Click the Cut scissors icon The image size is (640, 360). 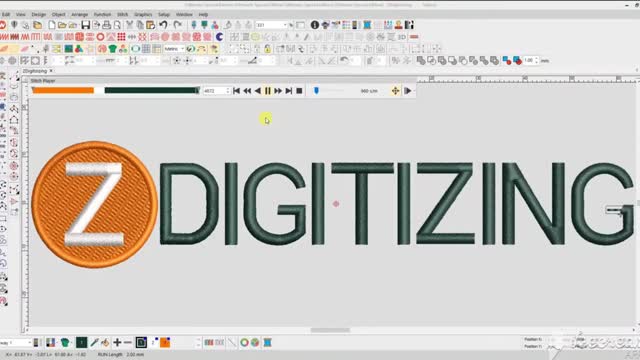coord(129,25)
